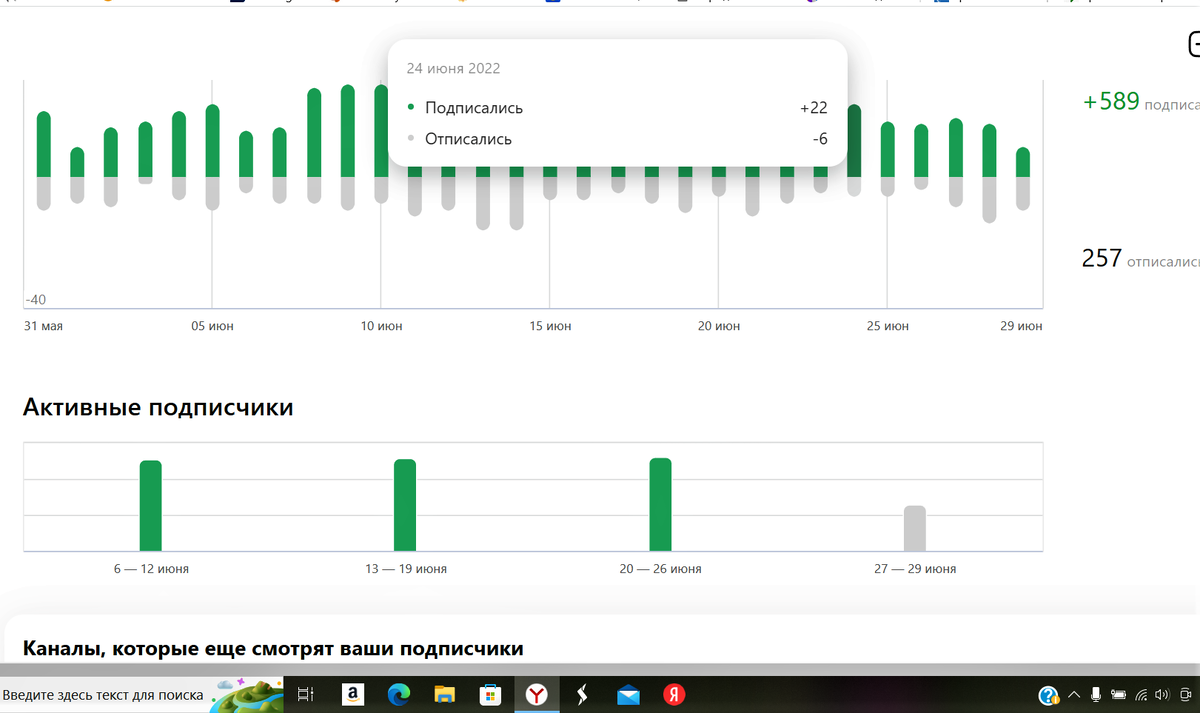Image resolution: width=1200 pixels, height=713 pixels.
Task: Click the gray 27 — 29 июня bar
Action: click(915, 528)
